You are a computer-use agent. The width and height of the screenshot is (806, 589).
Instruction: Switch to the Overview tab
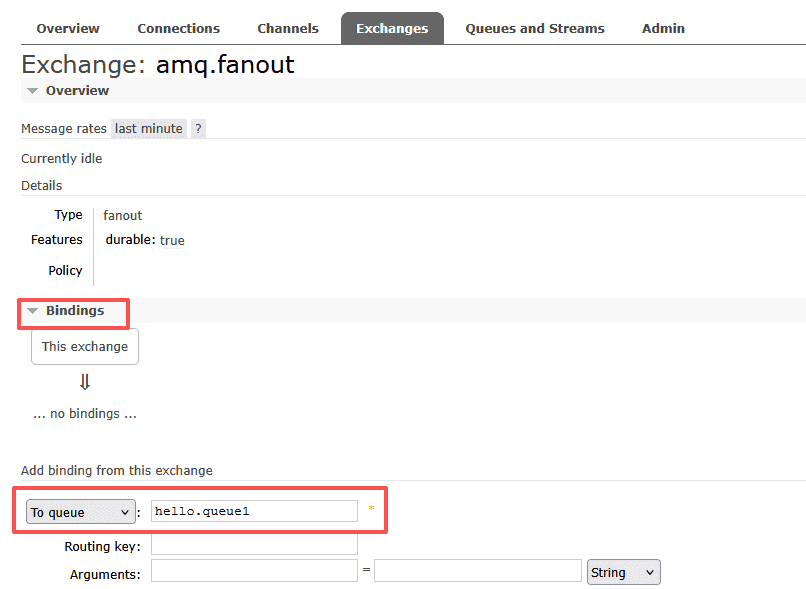(68, 28)
